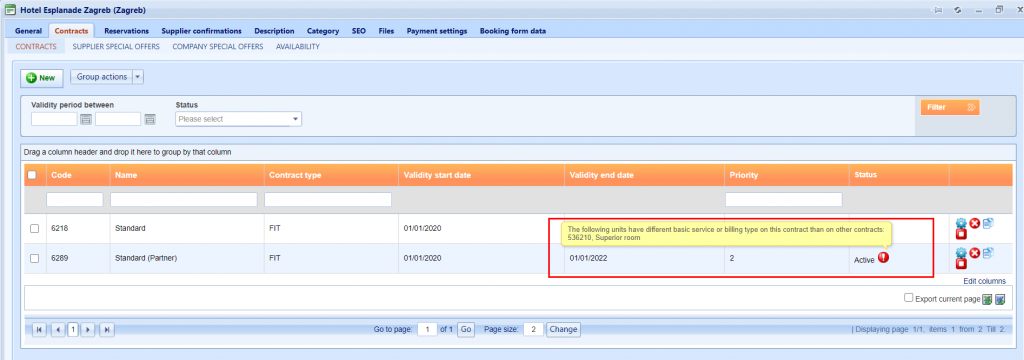This screenshot has height=360, width=1024.
Task: Check the box for contract 6289
Action: 35,258
